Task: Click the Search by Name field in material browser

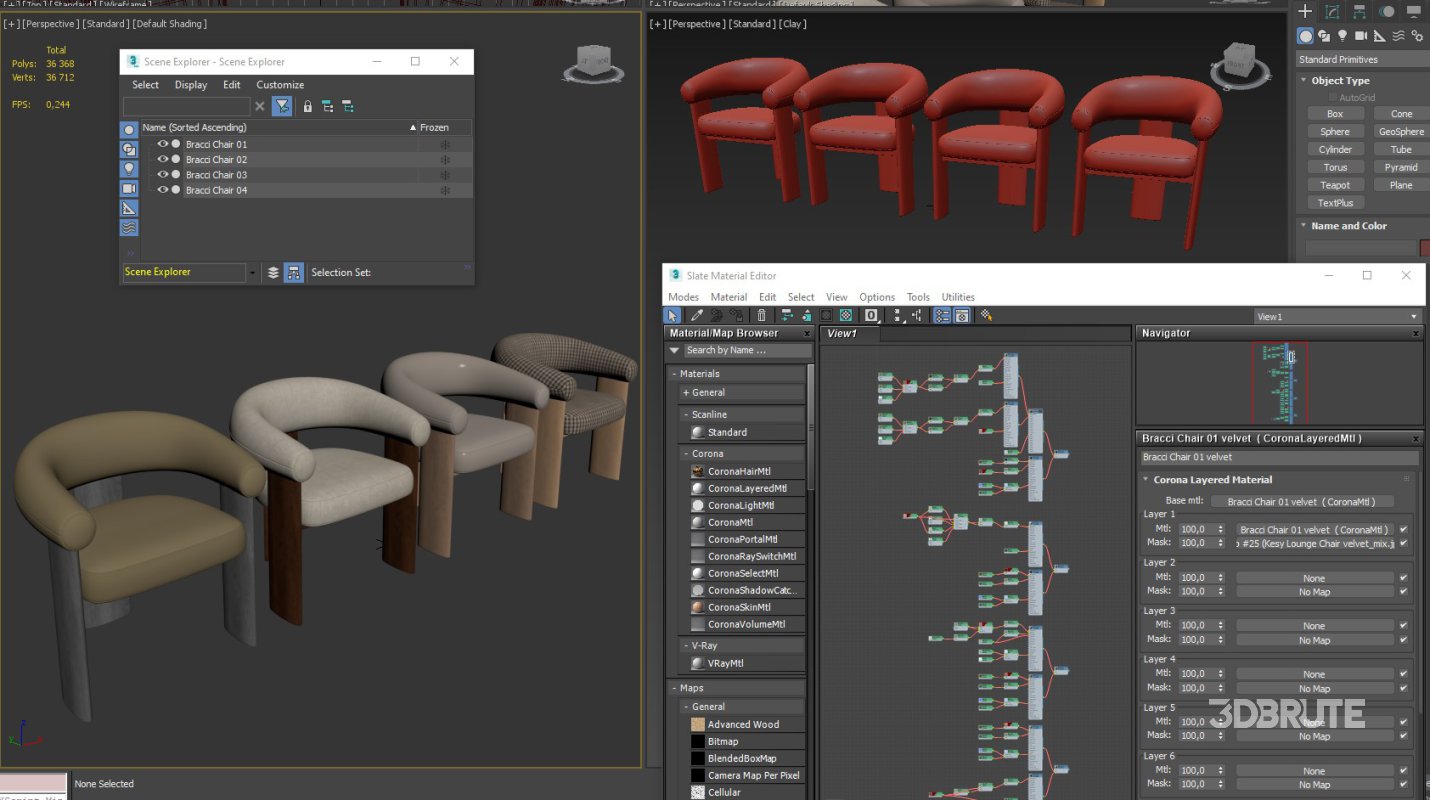Action: tap(745, 350)
